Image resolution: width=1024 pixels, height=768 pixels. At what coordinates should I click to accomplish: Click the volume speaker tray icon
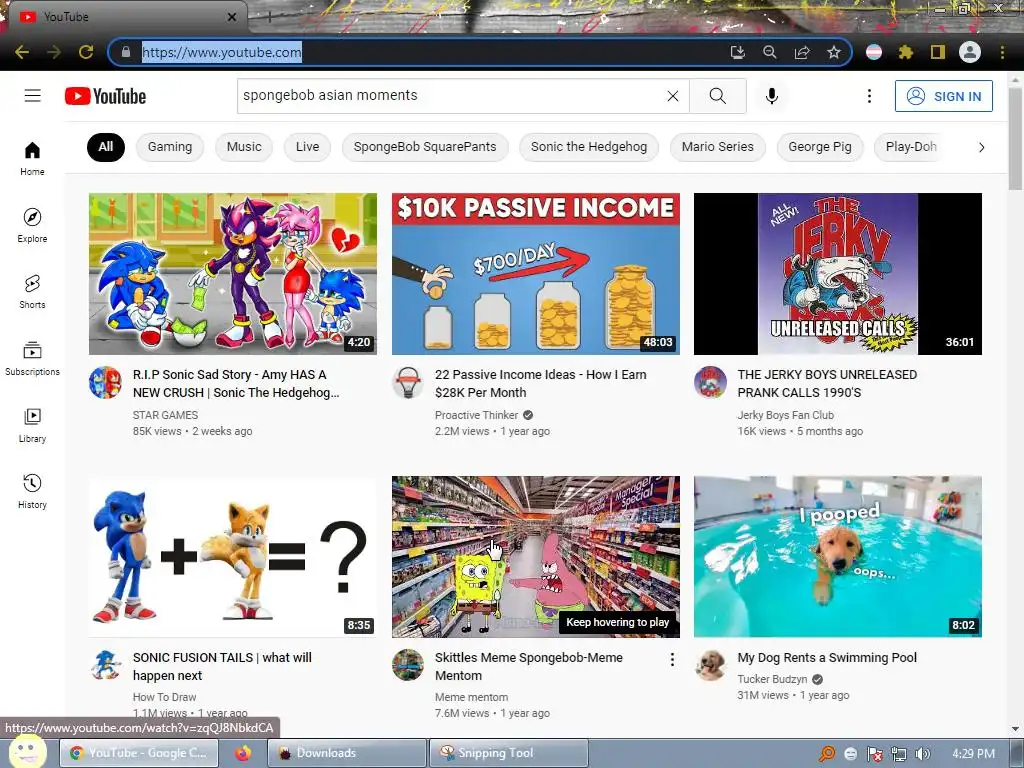[x=922, y=754]
